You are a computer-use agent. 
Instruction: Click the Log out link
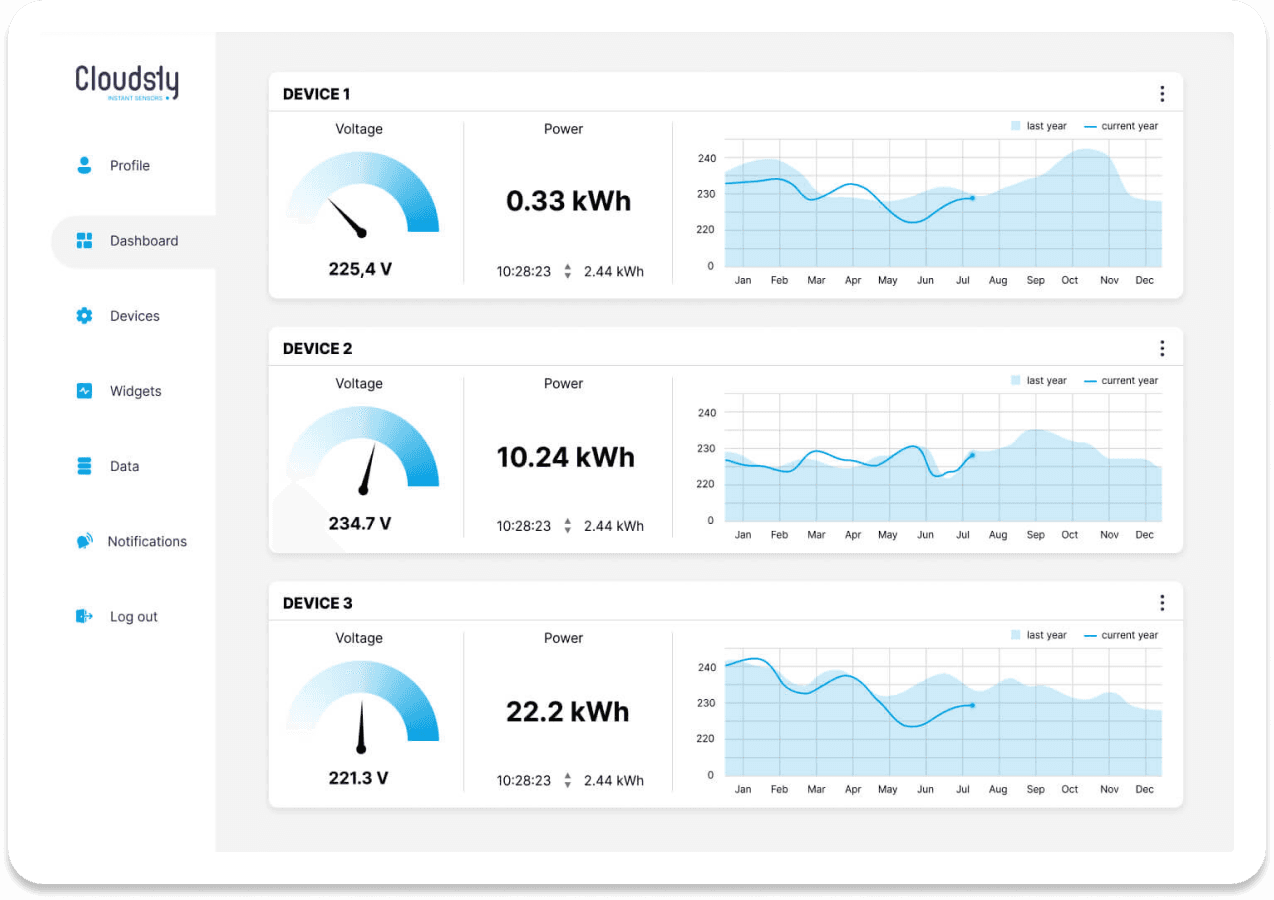click(x=132, y=616)
